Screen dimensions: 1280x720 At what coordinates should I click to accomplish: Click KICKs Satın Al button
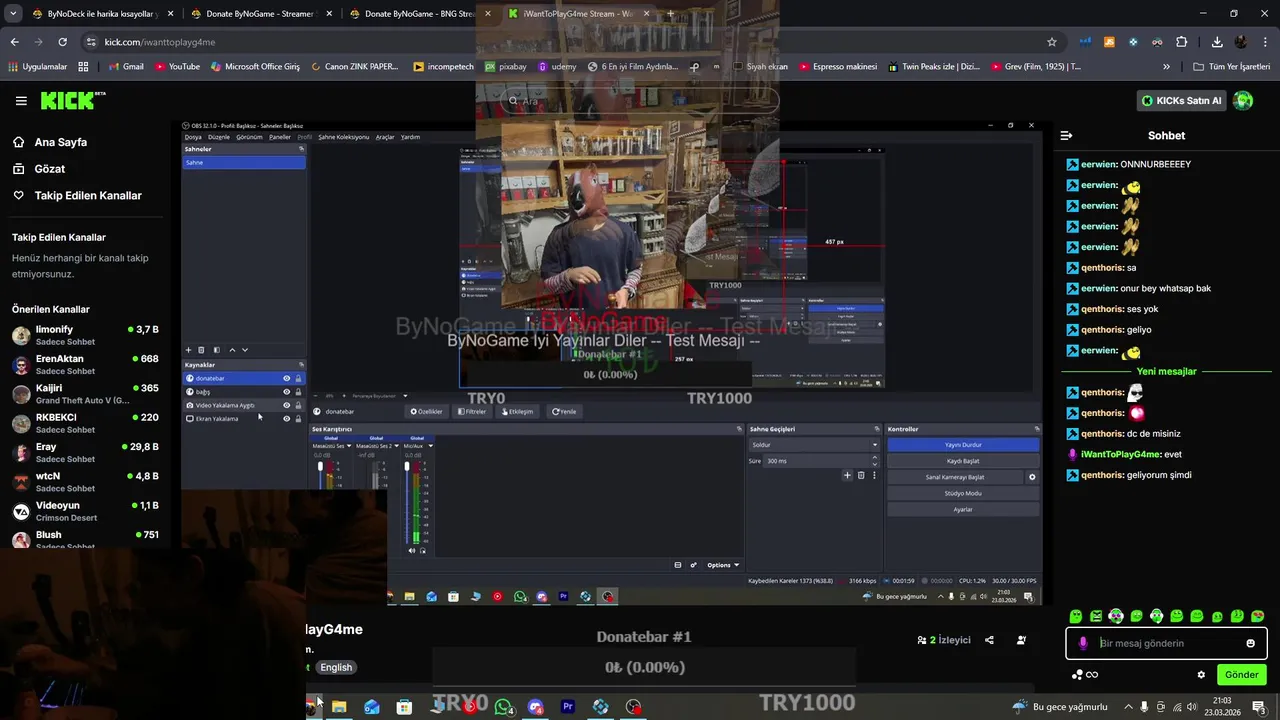pos(1181,101)
